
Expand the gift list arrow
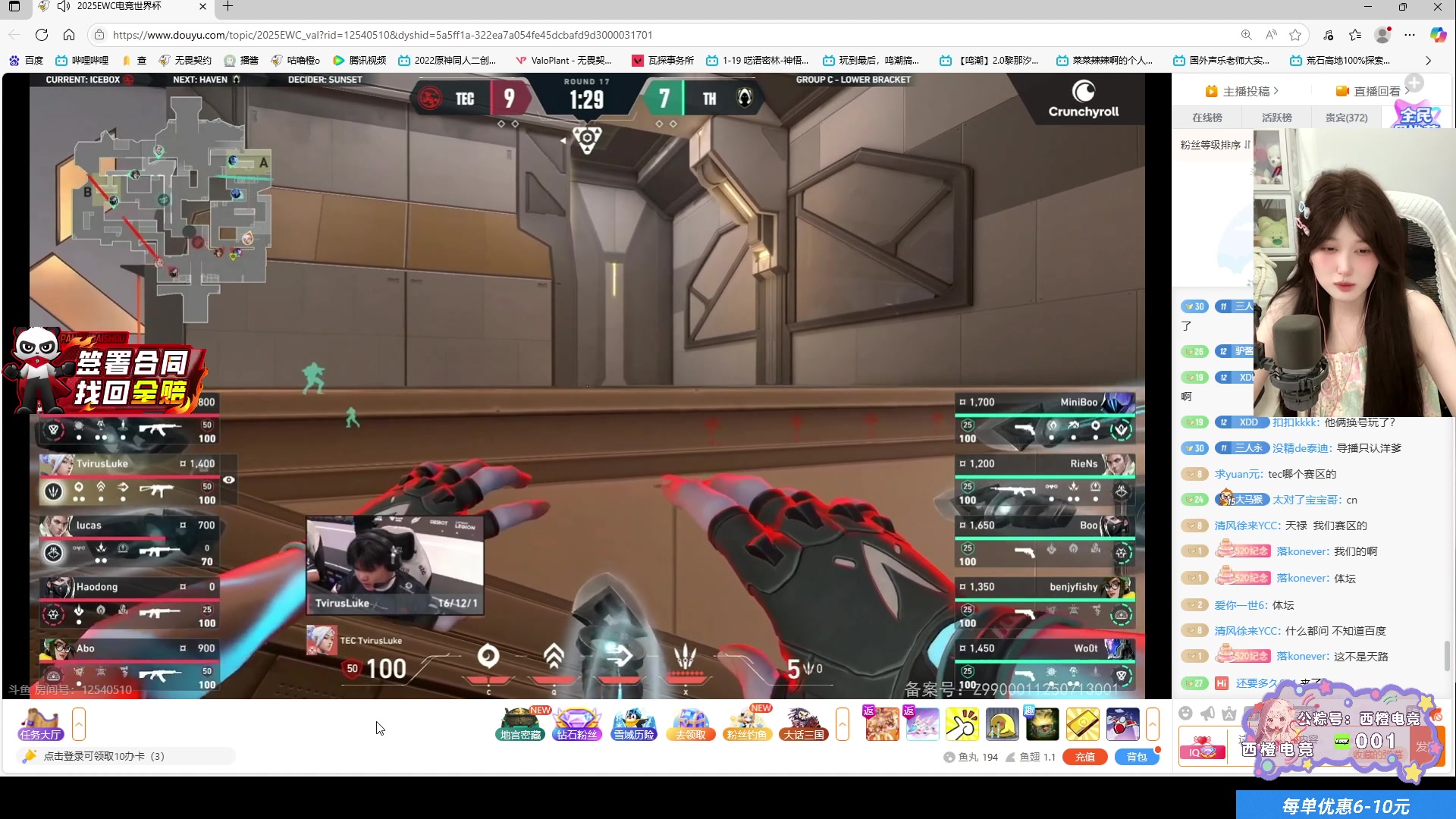tap(1153, 724)
